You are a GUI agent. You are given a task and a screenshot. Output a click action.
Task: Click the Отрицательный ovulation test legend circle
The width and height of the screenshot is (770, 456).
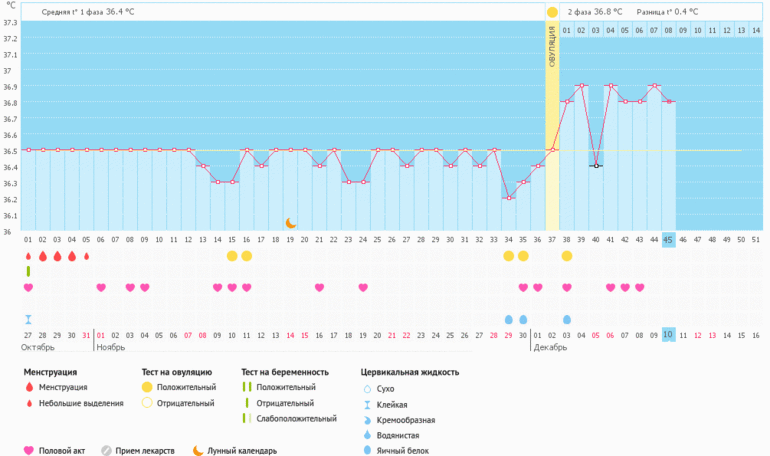click(148, 403)
